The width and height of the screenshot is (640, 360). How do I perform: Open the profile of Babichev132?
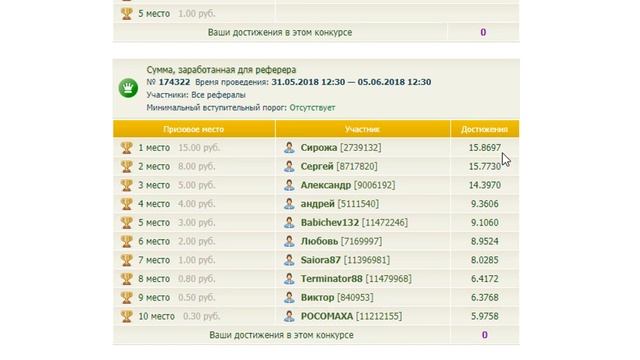coord(330,223)
